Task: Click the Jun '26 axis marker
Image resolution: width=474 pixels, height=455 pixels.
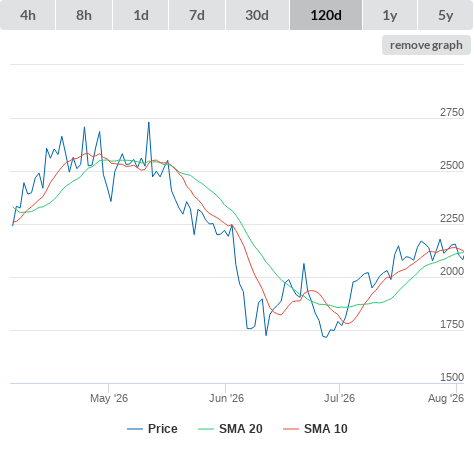Action: (x=226, y=398)
